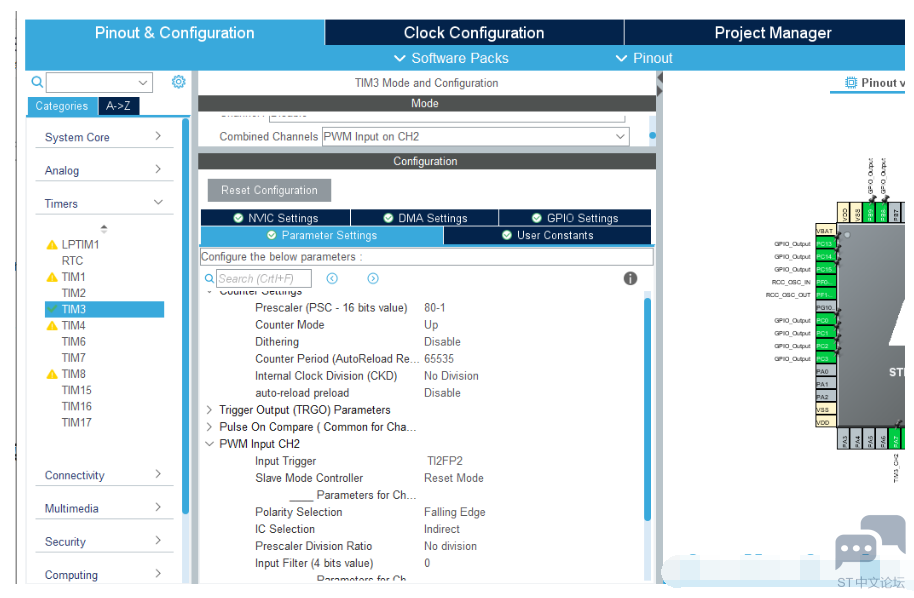Select the Parameter Settings tab
Screen dimensions: 914x598
pos(322,235)
